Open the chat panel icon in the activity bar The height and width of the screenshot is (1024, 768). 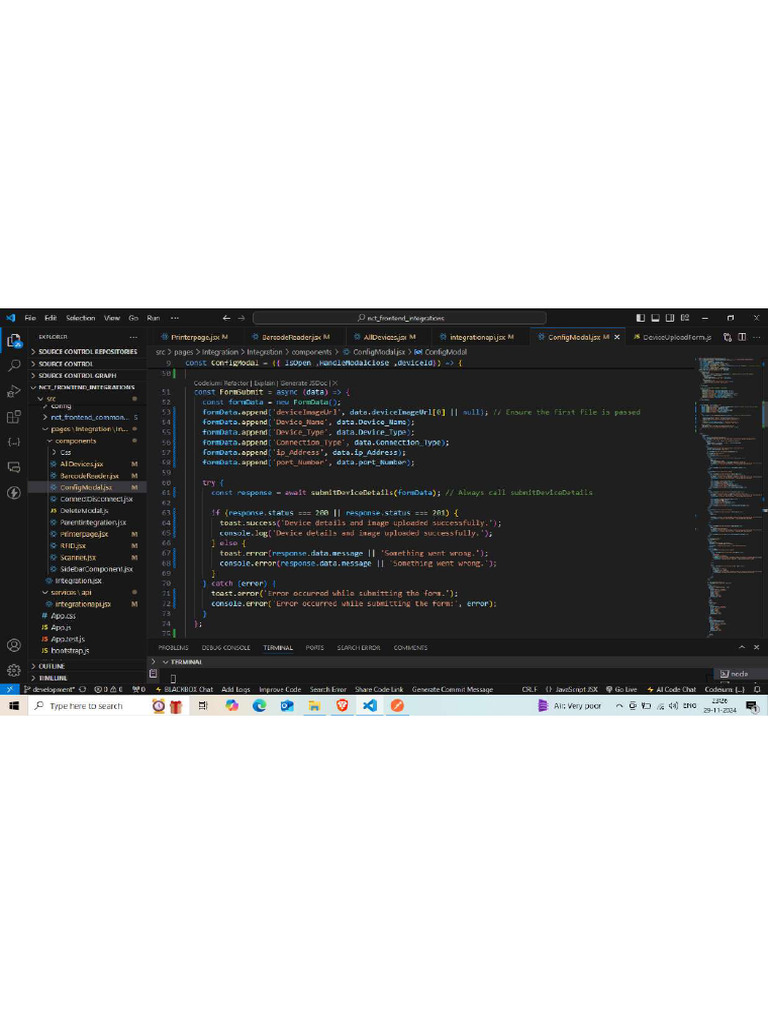14,467
